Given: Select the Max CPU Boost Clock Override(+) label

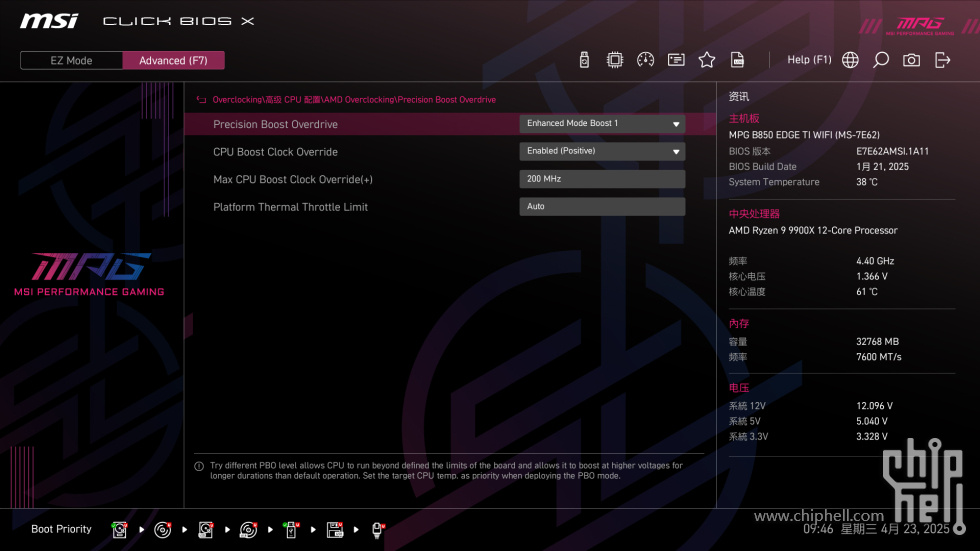Looking at the screenshot, I should 292,179.
